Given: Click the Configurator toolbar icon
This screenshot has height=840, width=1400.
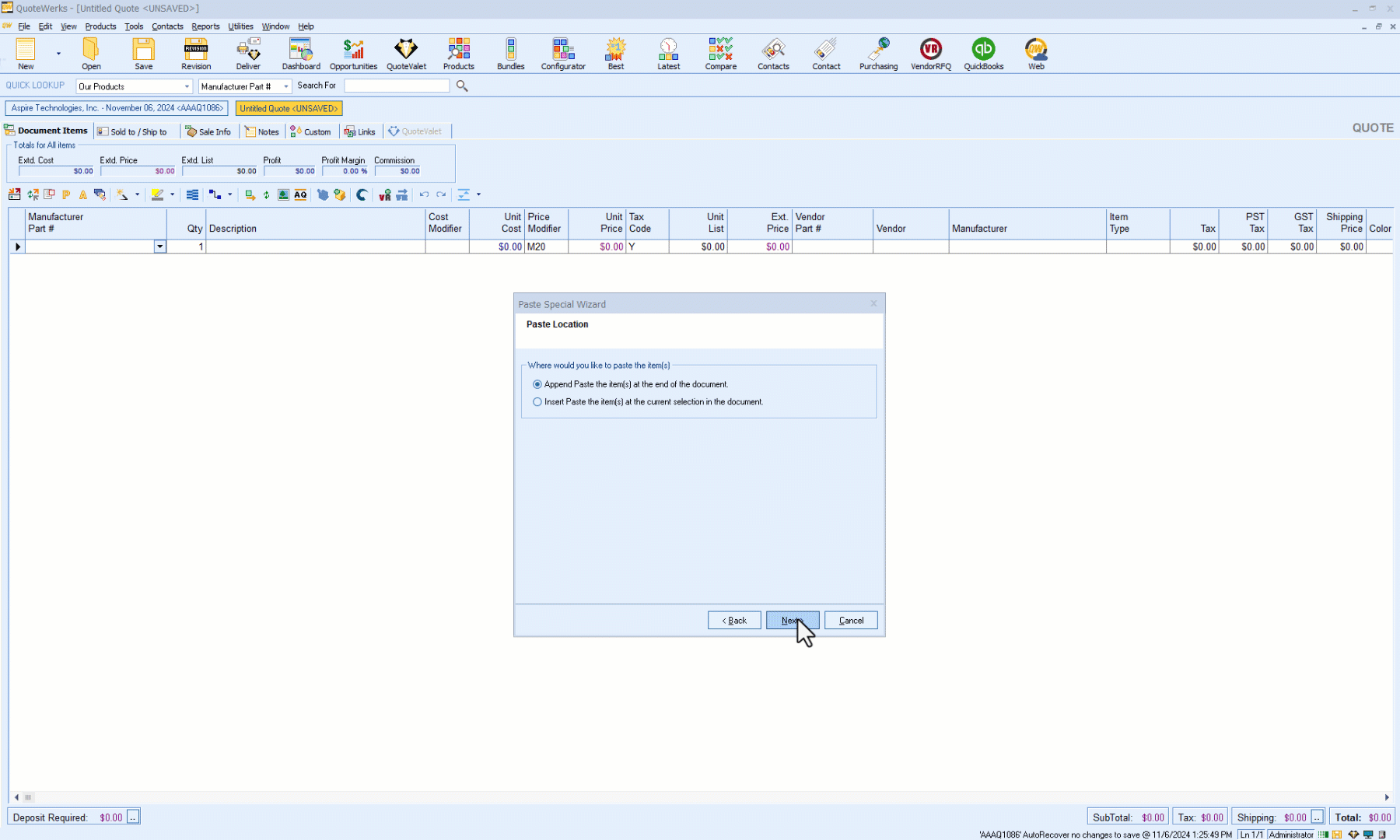Looking at the screenshot, I should (563, 54).
